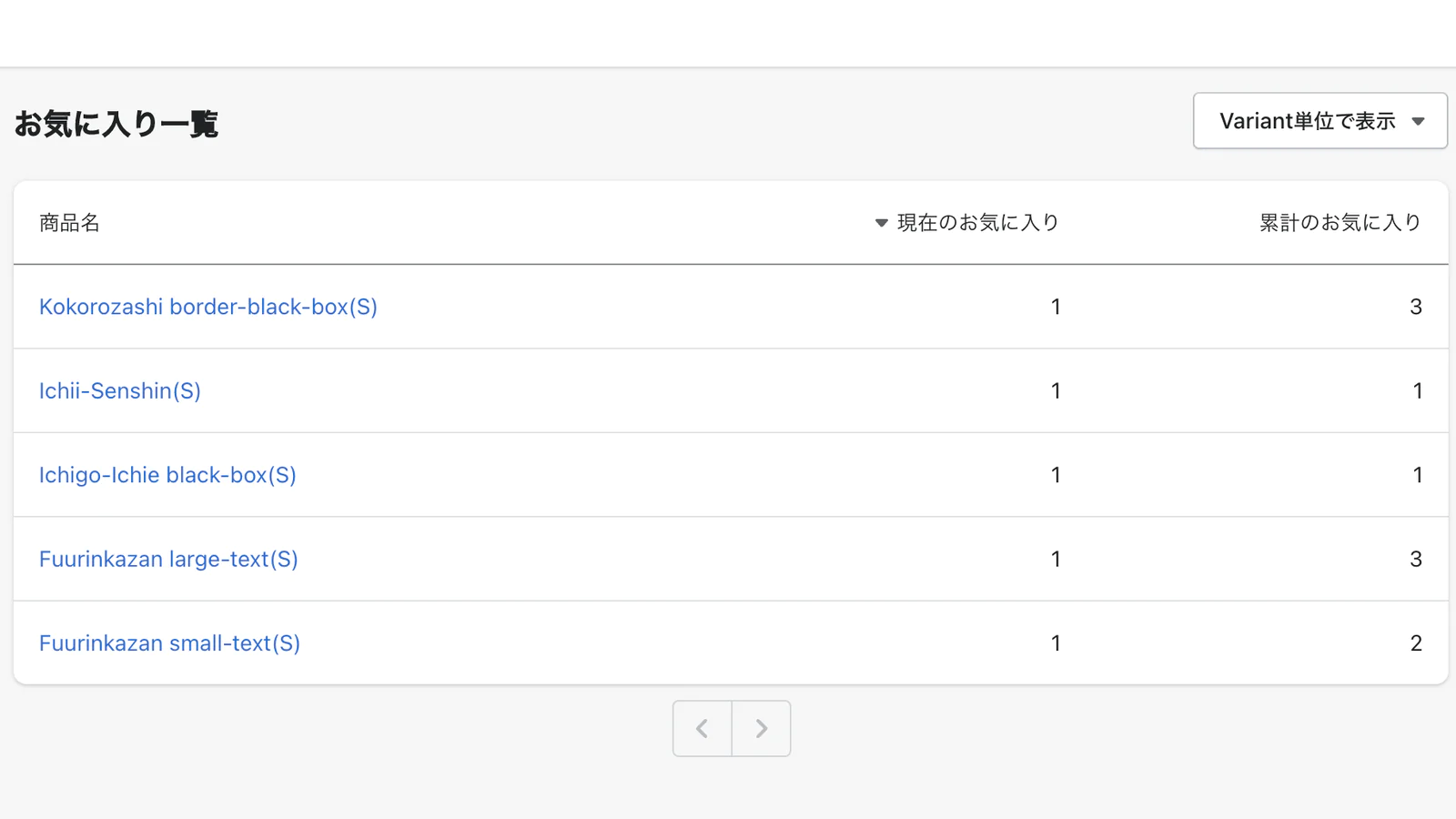Open Ichii-Senshin(S) product link
This screenshot has height=819, width=1456.
click(119, 391)
